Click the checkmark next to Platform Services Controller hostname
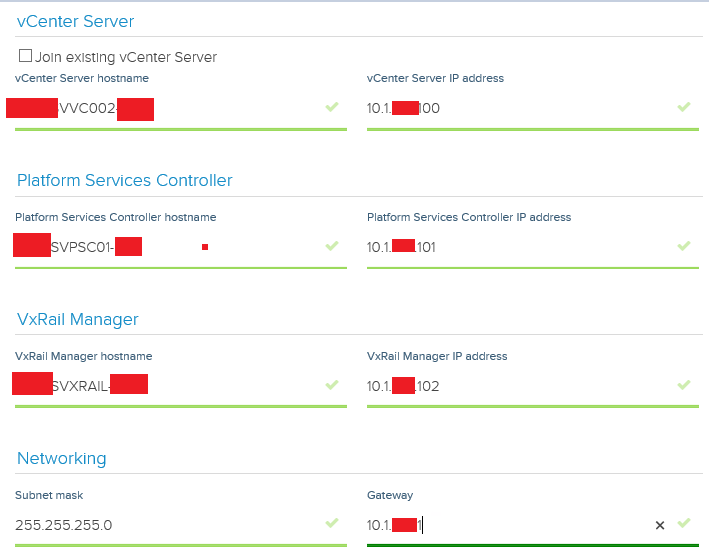 click(x=332, y=246)
